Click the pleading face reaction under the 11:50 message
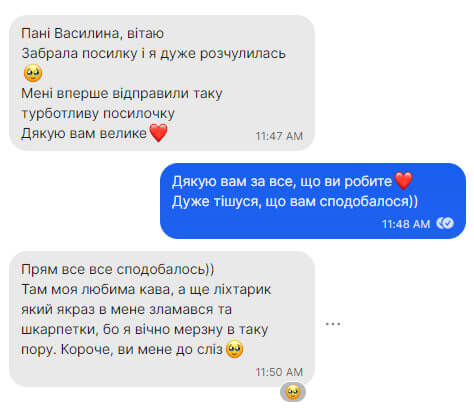 [293, 392]
